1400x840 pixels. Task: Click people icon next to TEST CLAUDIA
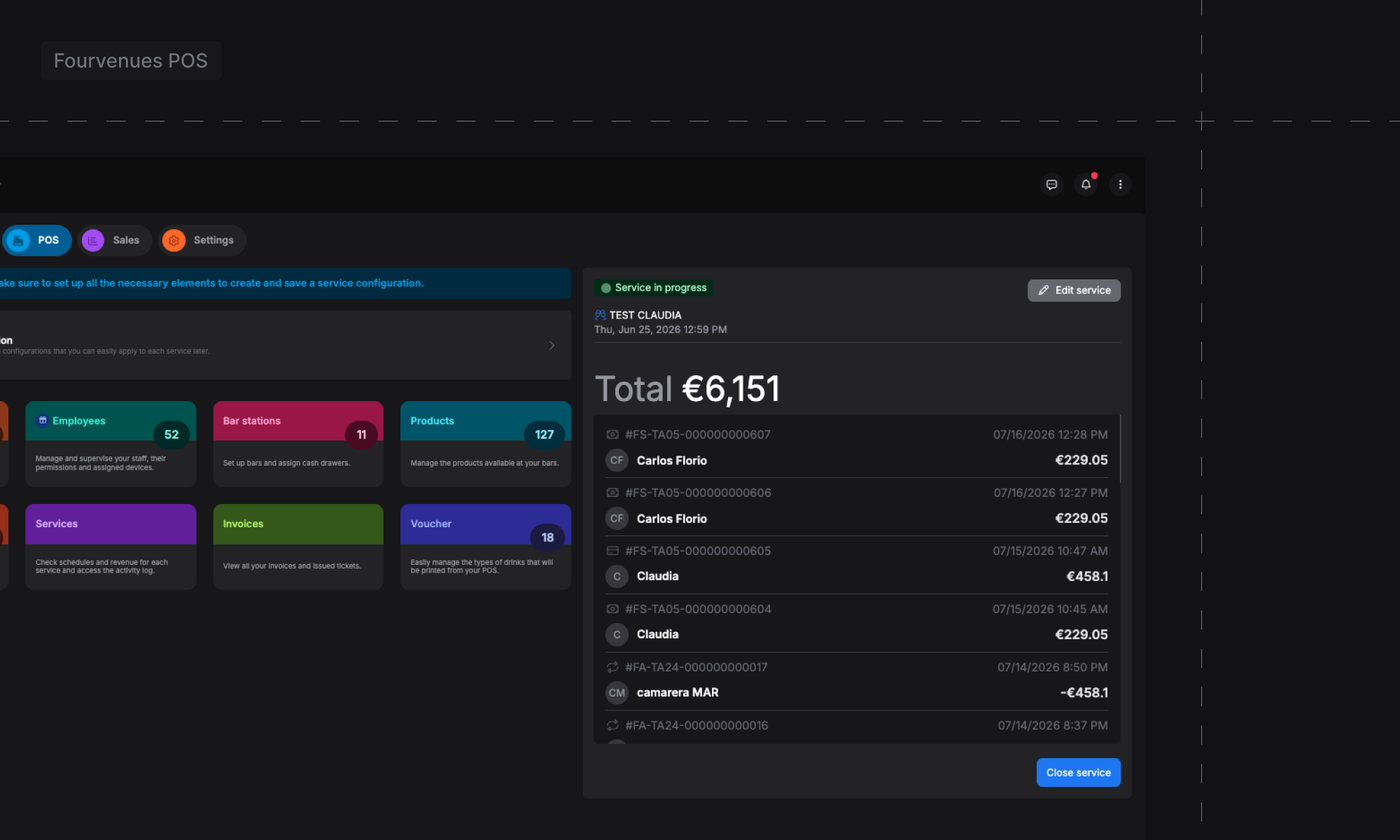[x=600, y=315]
